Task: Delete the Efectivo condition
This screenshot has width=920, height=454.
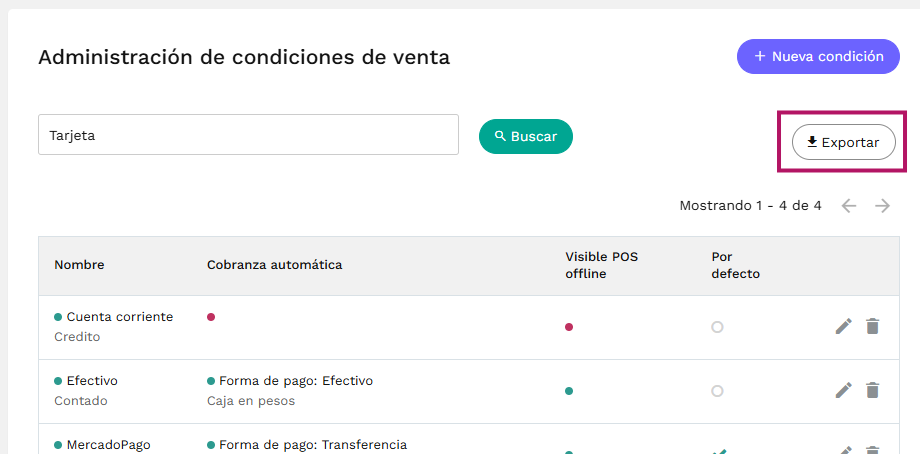Action: pyautogui.click(x=872, y=390)
